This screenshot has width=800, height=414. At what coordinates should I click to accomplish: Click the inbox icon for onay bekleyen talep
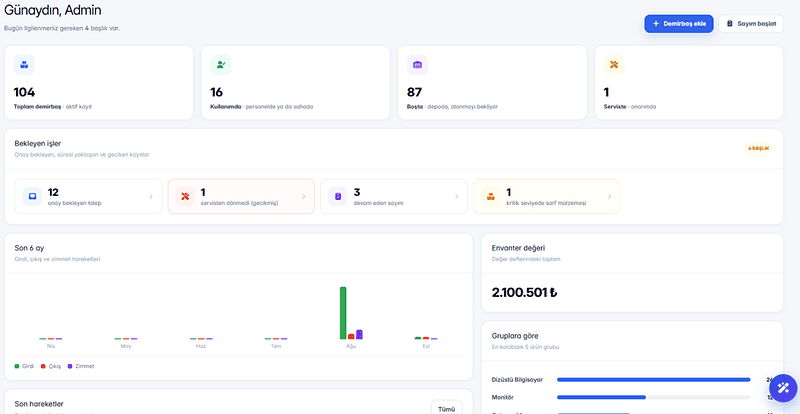tap(32, 196)
